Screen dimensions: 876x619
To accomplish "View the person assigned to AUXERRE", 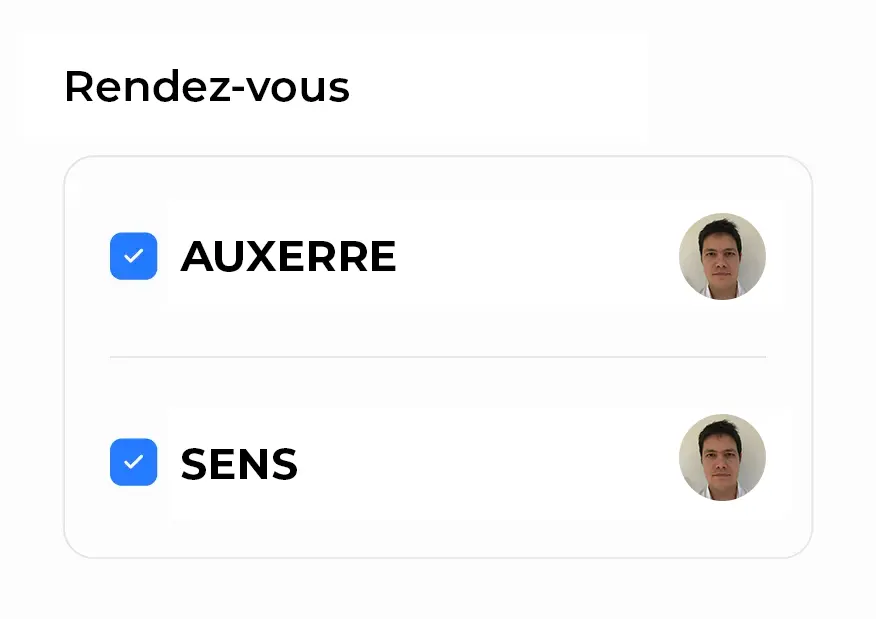I will pos(722,256).
